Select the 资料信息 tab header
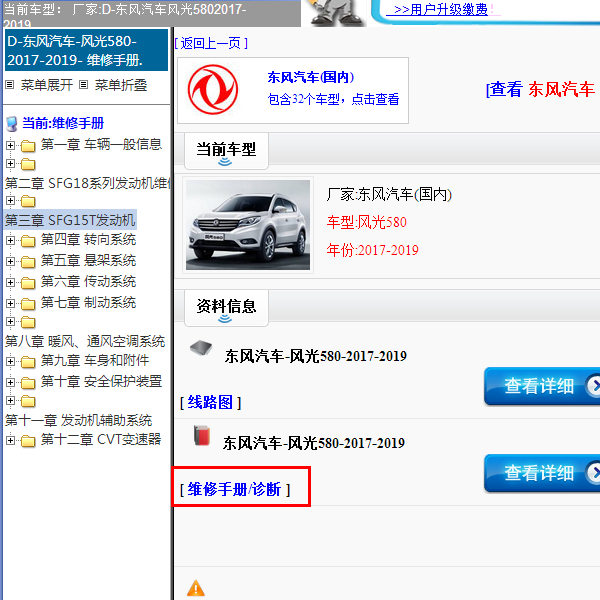Image resolution: width=600 pixels, height=600 pixels. (226, 308)
